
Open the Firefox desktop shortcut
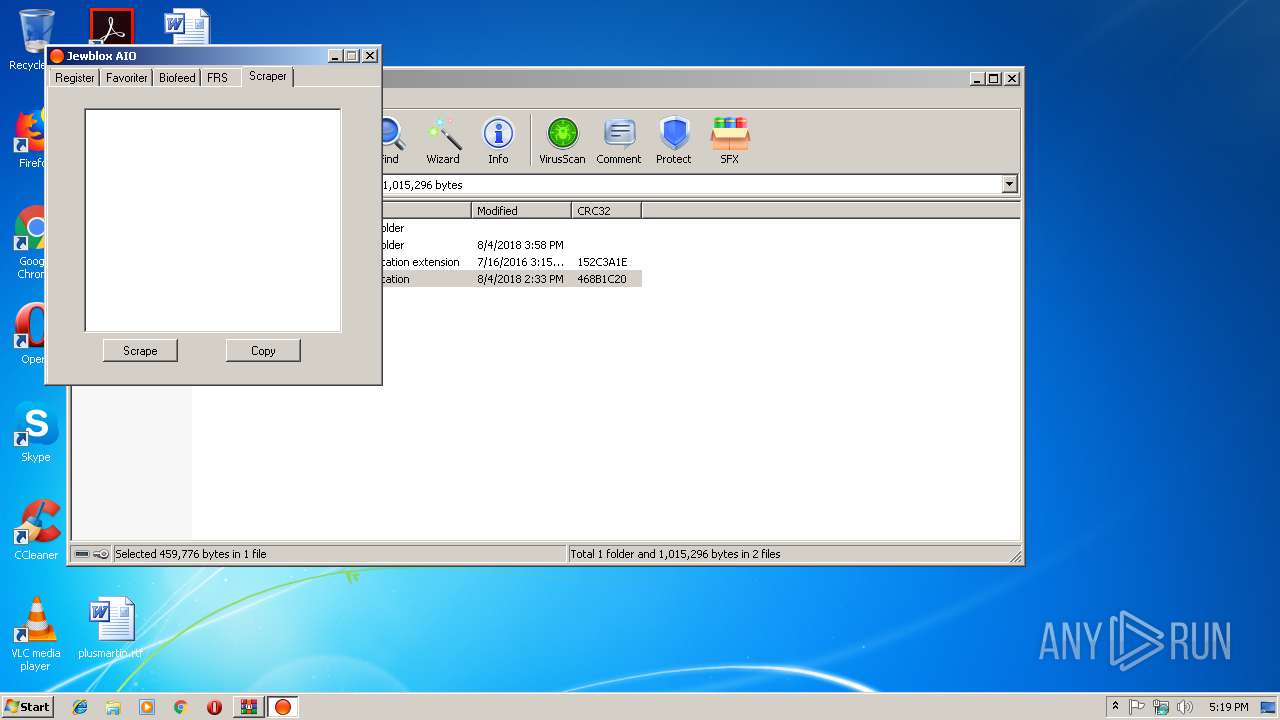[x=33, y=139]
